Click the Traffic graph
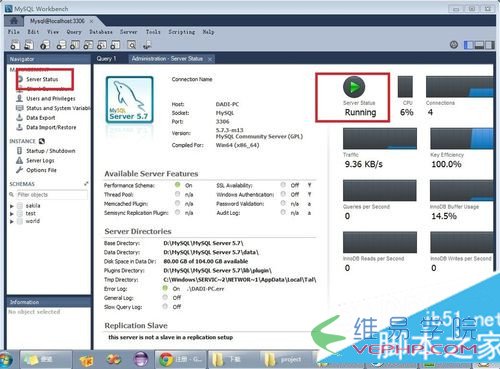 click(x=380, y=138)
